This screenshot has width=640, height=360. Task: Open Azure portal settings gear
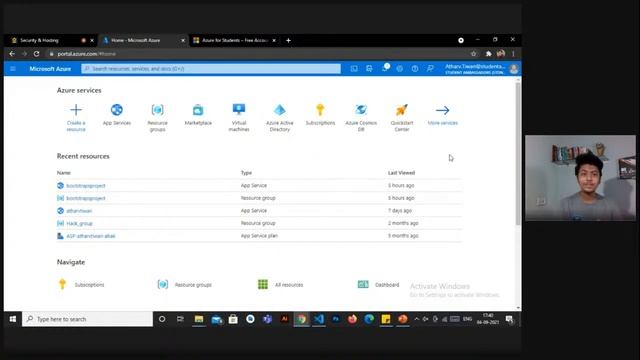pyautogui.click(x=400, y=69)
